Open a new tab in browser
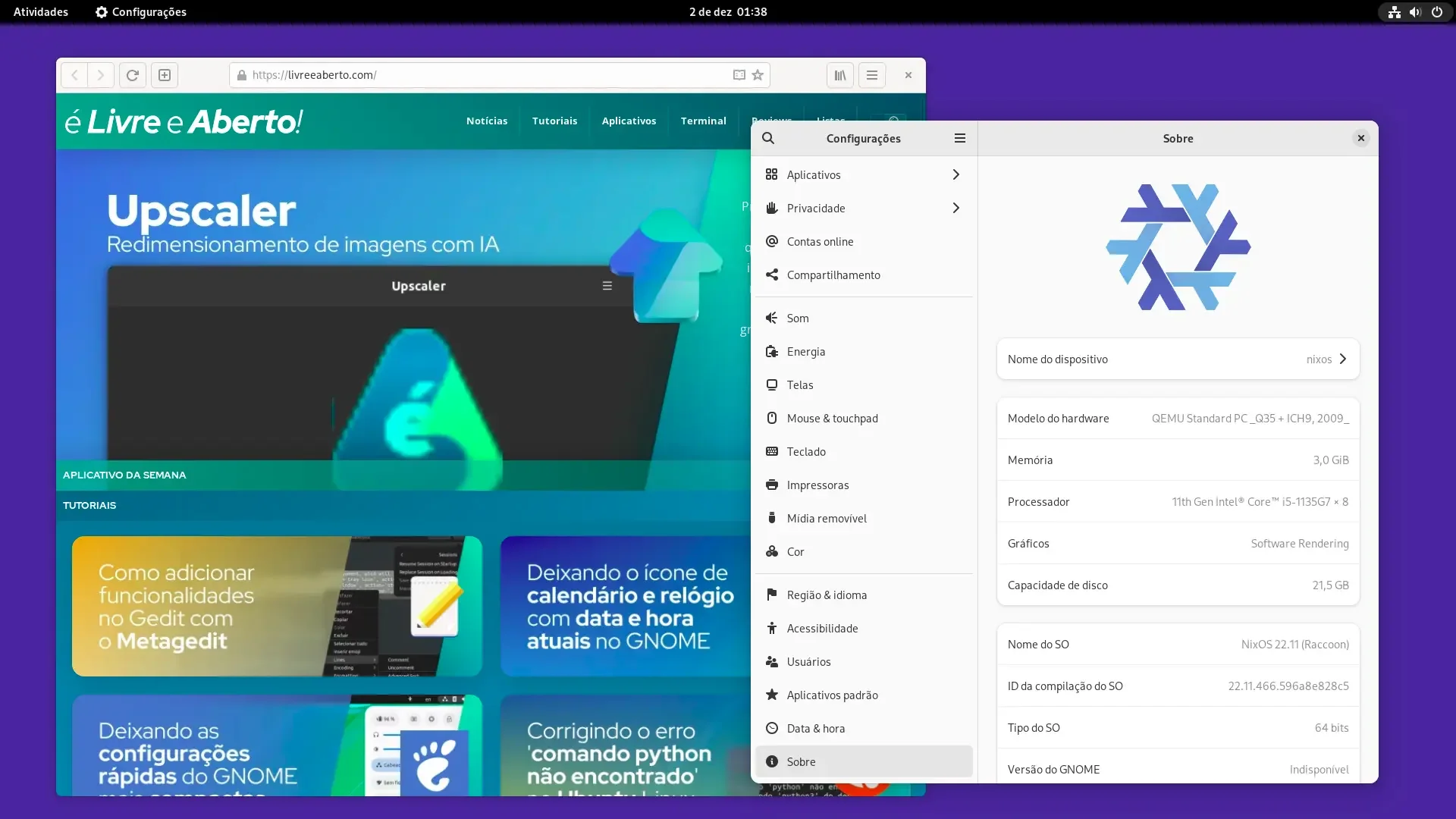 click(x=165, y=75)
